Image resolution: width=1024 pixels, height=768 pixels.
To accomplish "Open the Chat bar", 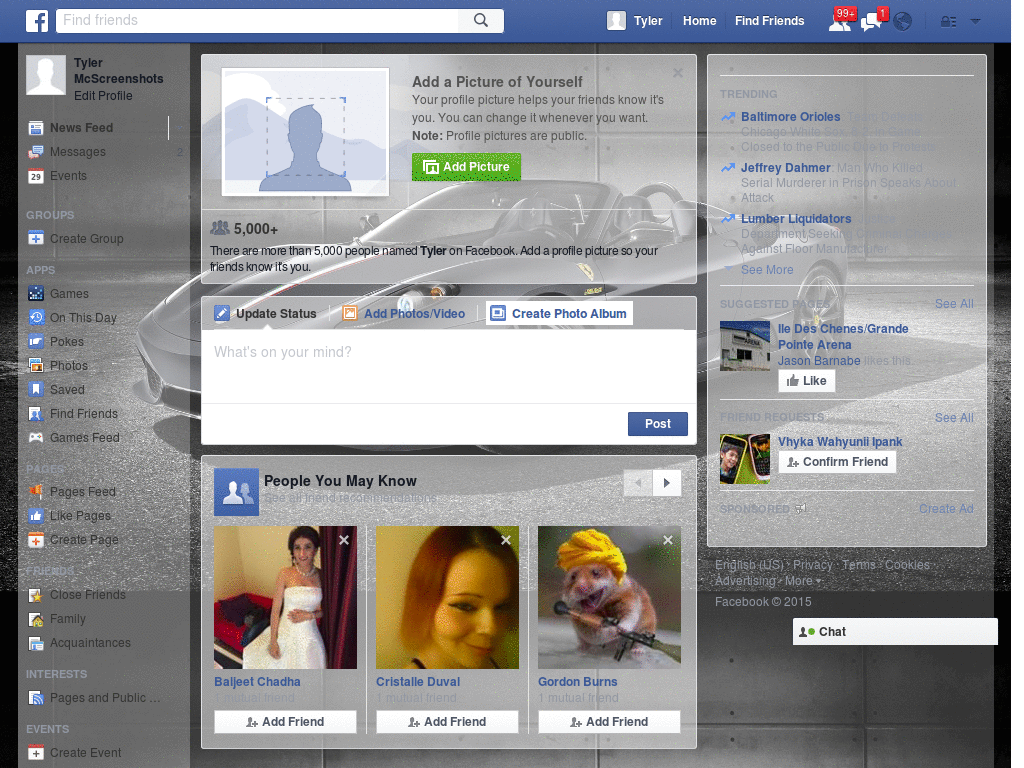I will point(895,632).
